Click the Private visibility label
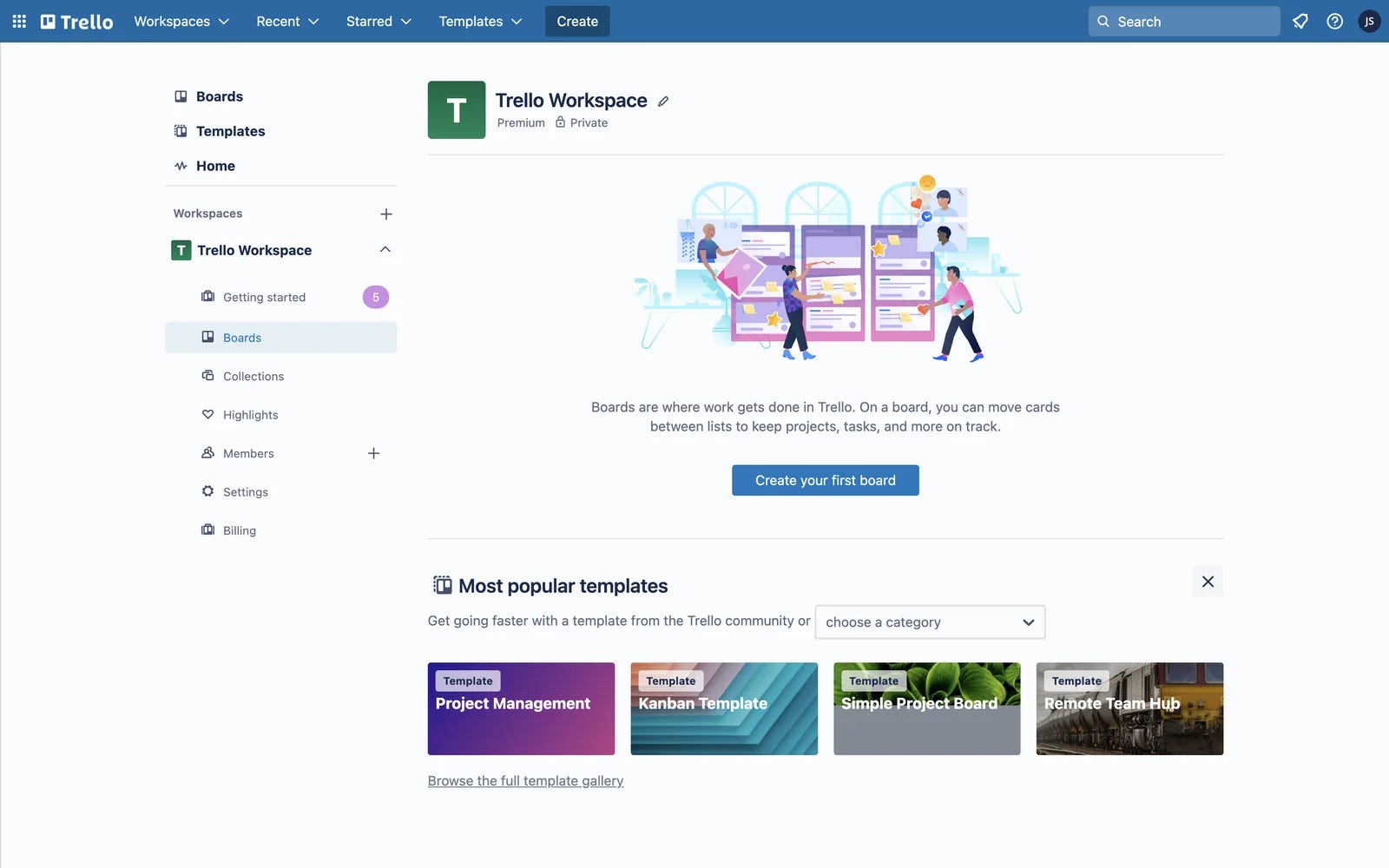The height and width of the screenshot is (868, 1389). (582, 122)
